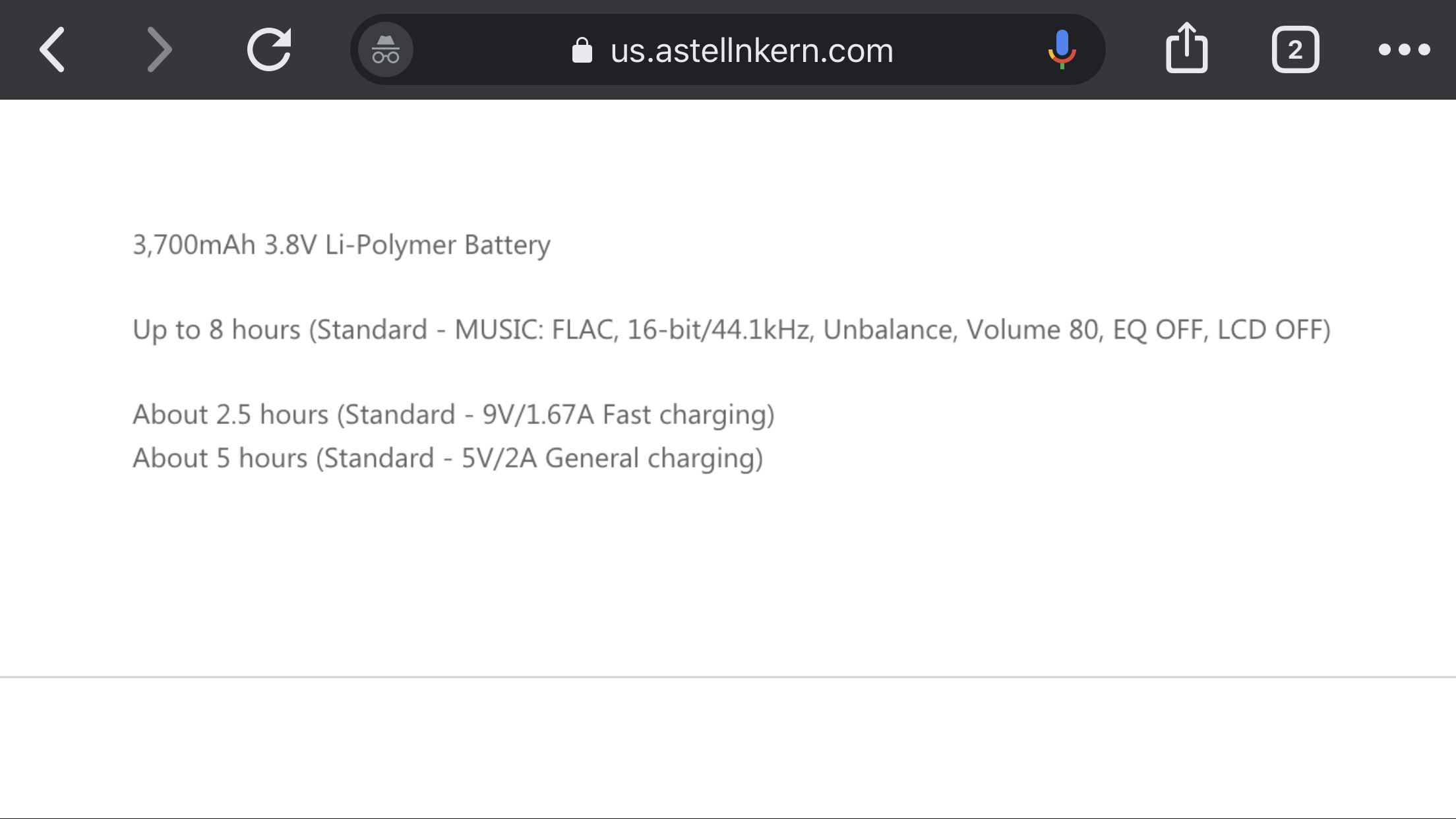Reload the current page
Viewport: 1456px width, 819px height.
(x=269, y=49)
